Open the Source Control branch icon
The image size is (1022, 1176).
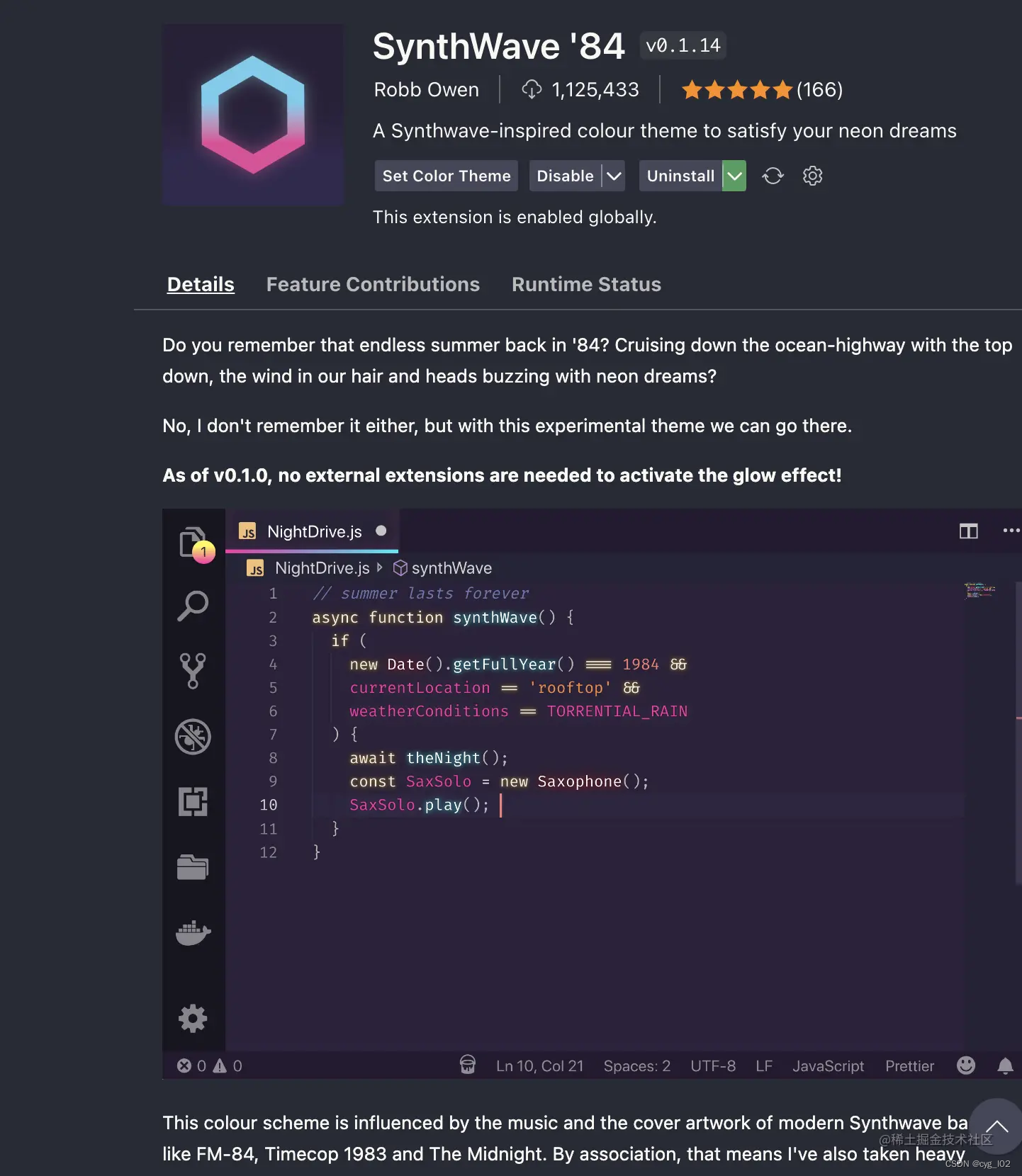(193, 670)
